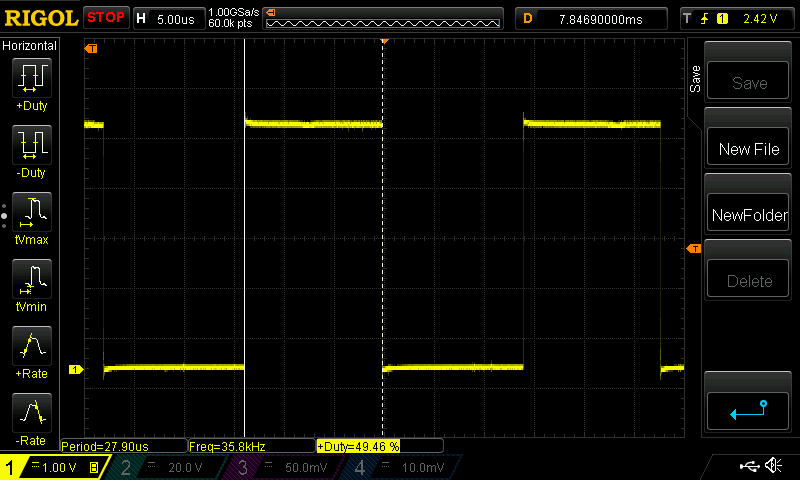Select the -Duty measurement icon

click(x=31, y=145)
